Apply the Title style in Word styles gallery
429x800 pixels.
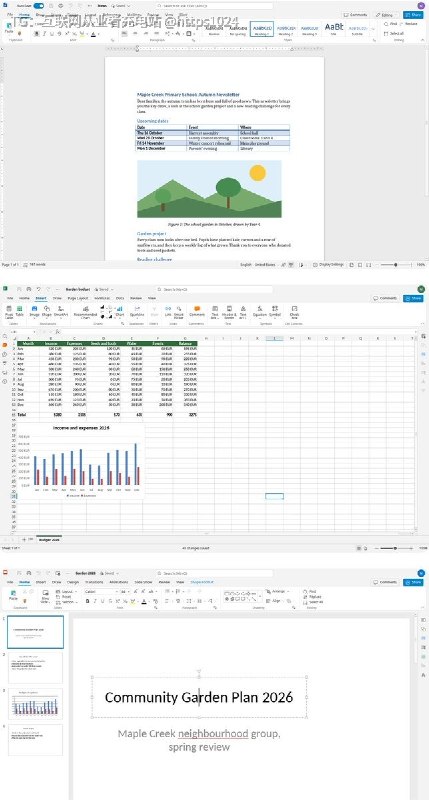click(334, 28)
